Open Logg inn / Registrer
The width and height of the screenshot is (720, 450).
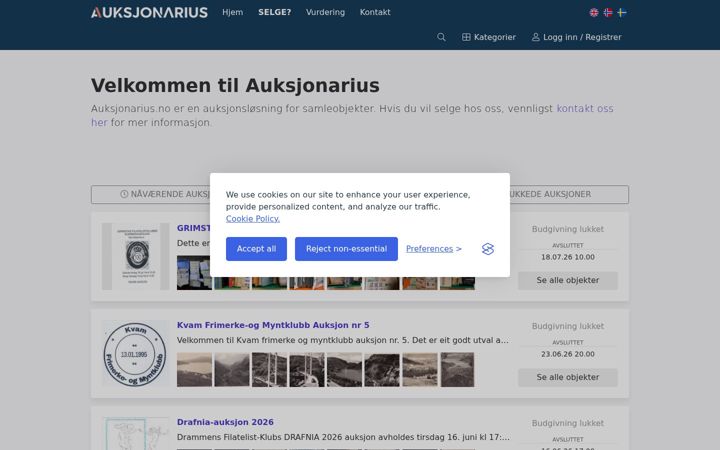tap(577, 37)
